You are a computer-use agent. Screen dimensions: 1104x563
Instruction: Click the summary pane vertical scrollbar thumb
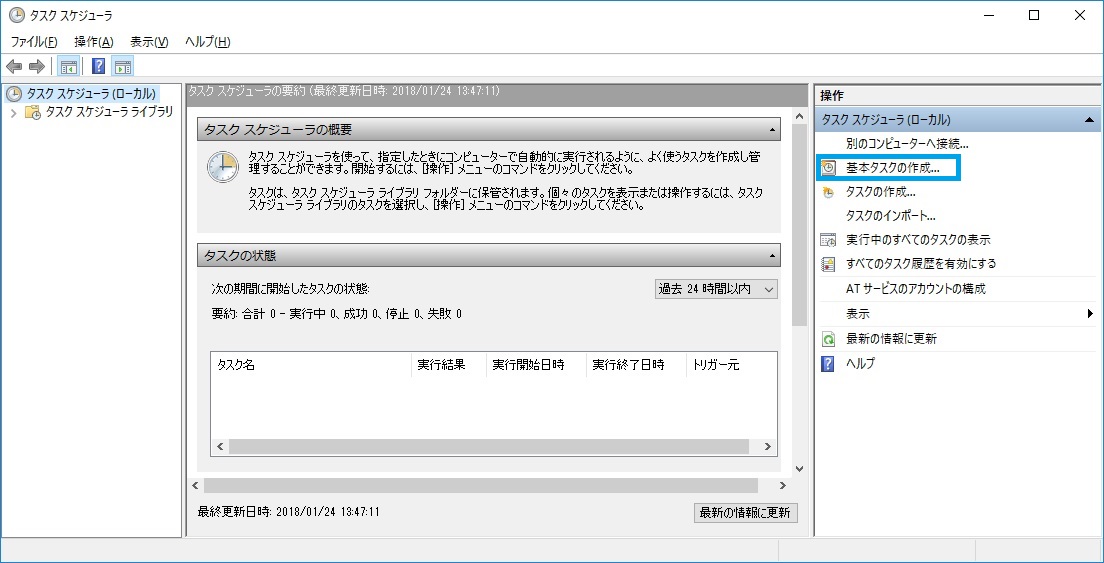(x=799, y=226)
